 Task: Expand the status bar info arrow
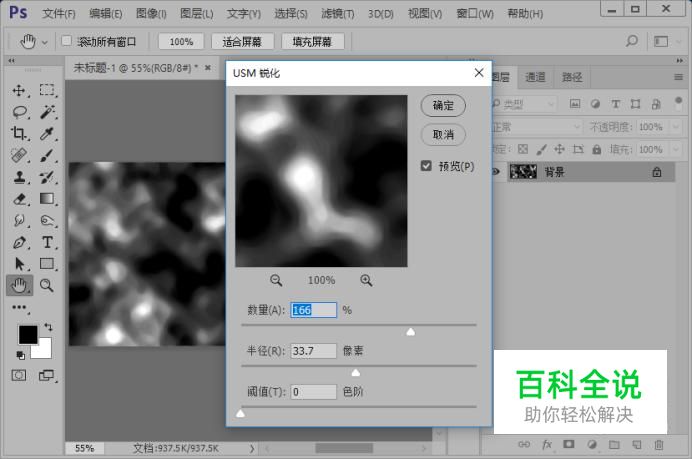point(252,448)
